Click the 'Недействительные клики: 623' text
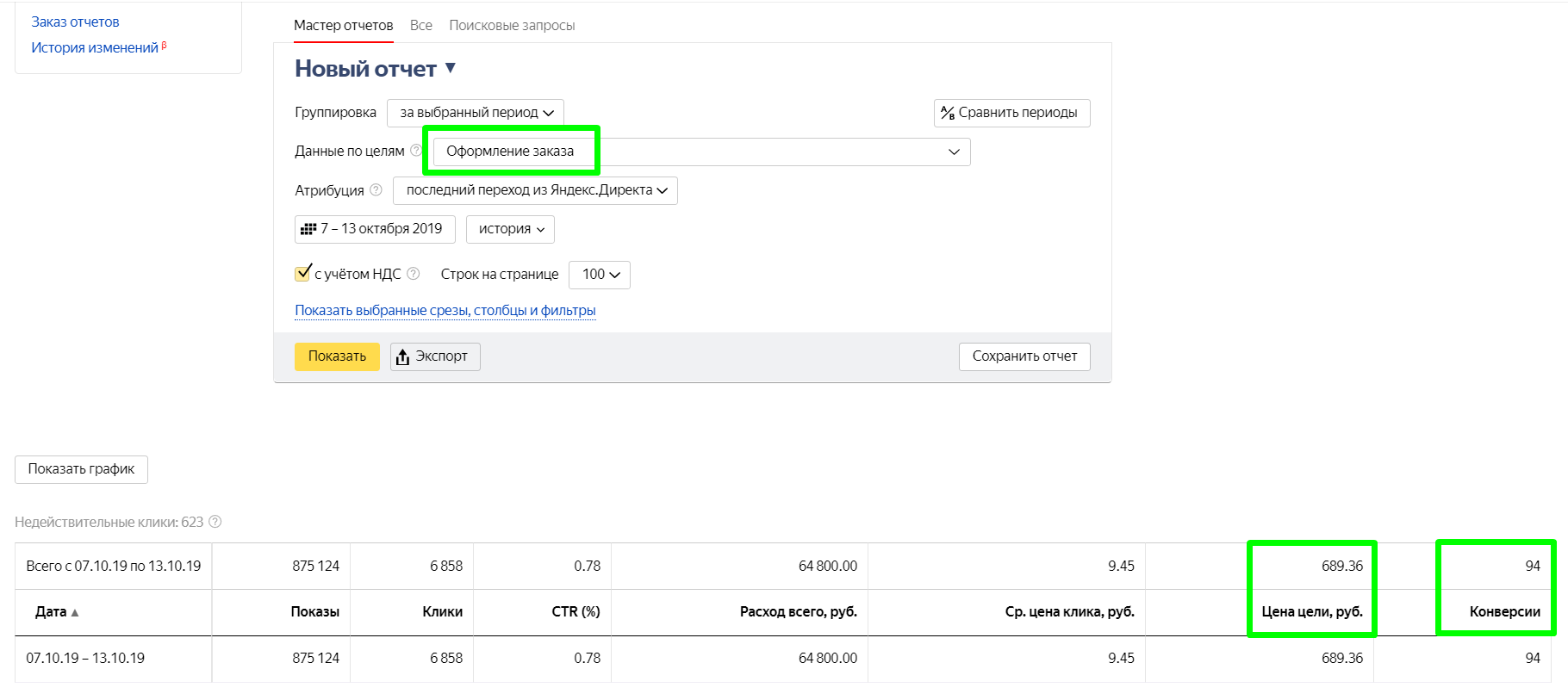The width and height of the screenshot is (1568, 700). (x=109, y=522)
